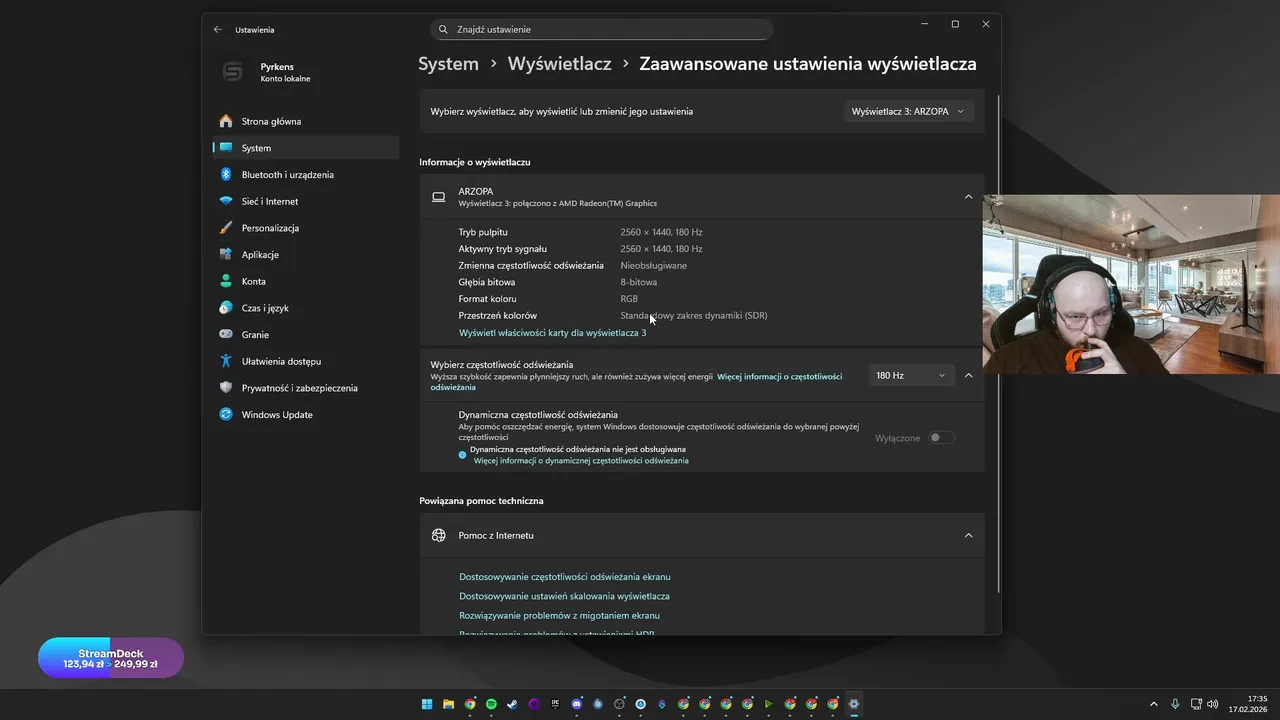1280x720 pixels.
Task: Click the 8-bitowa bit depth value
Action: coord(638,282)
